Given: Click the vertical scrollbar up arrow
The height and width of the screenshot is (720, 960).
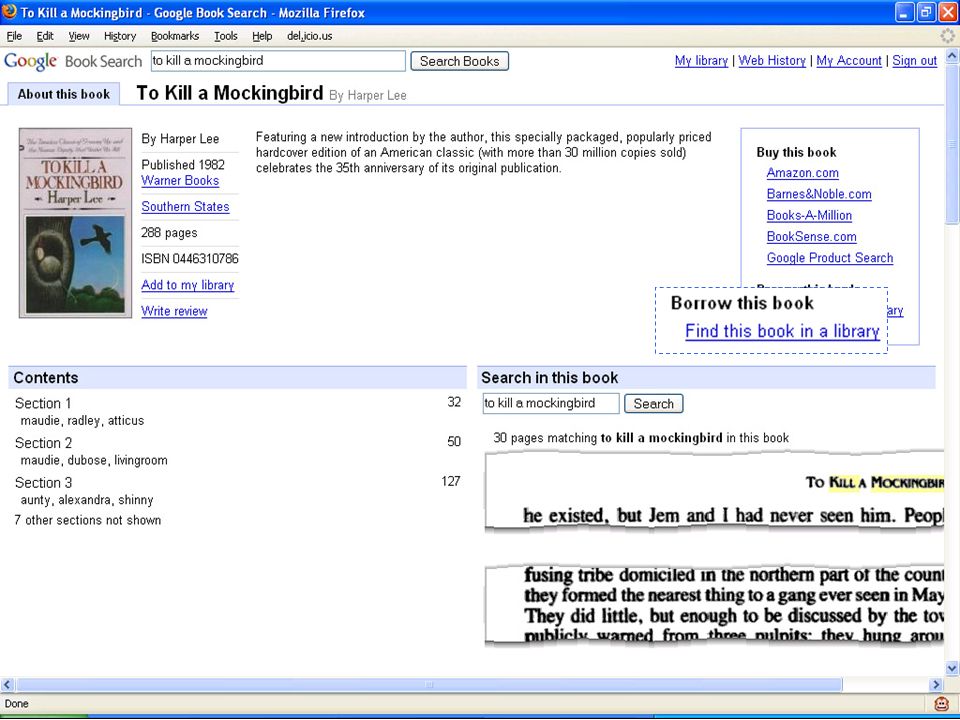Looking at the screenshot, I should pos(952,56).
